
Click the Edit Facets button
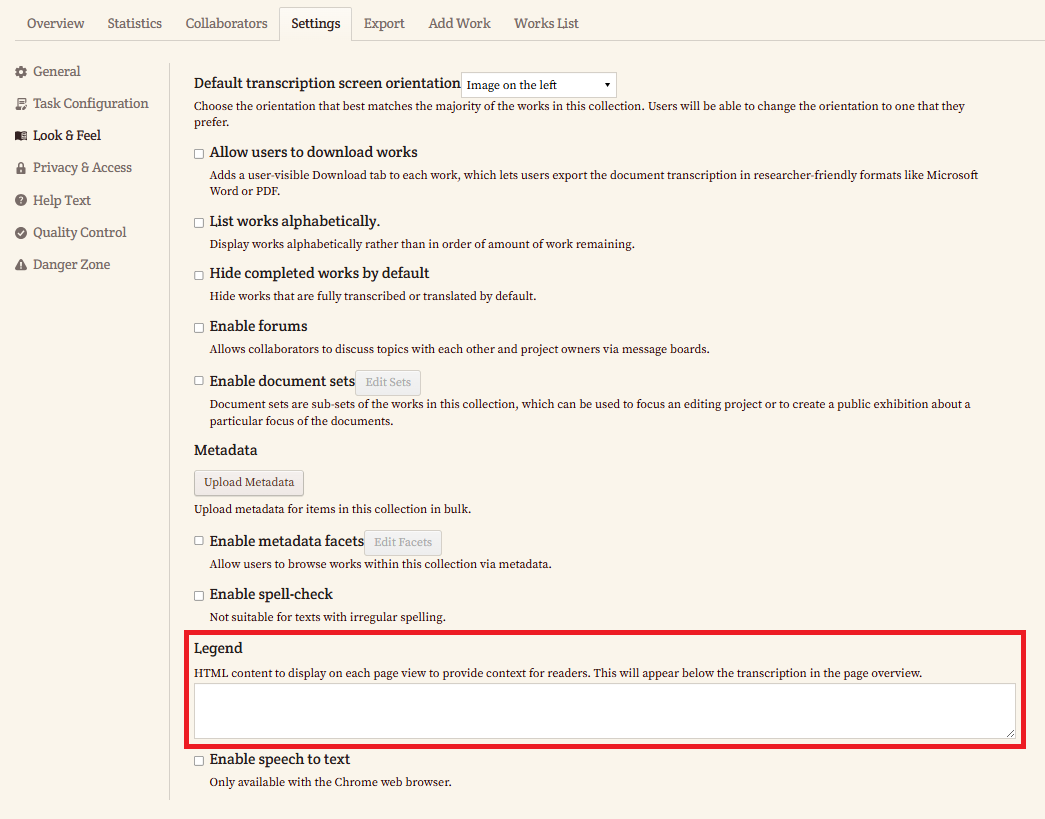[x=403, y=542]
